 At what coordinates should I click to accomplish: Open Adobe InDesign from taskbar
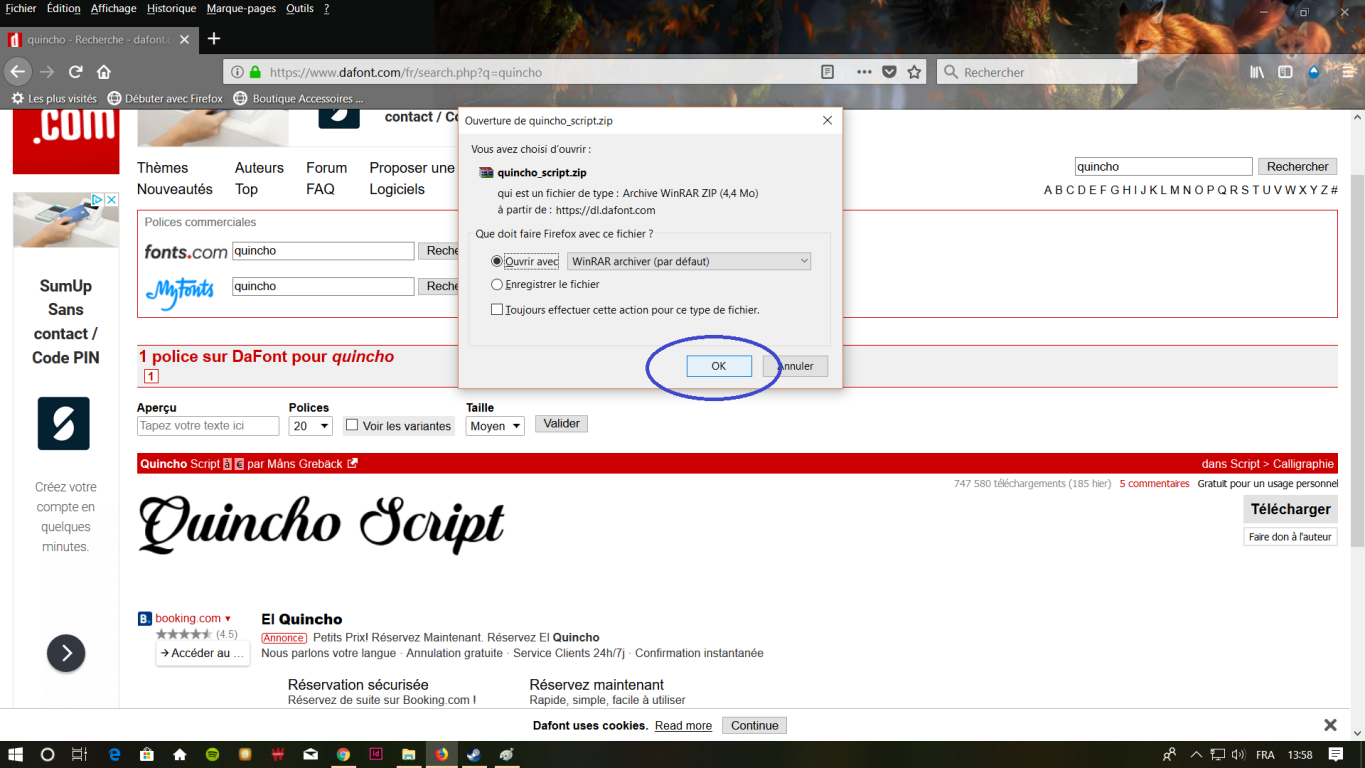376,754
